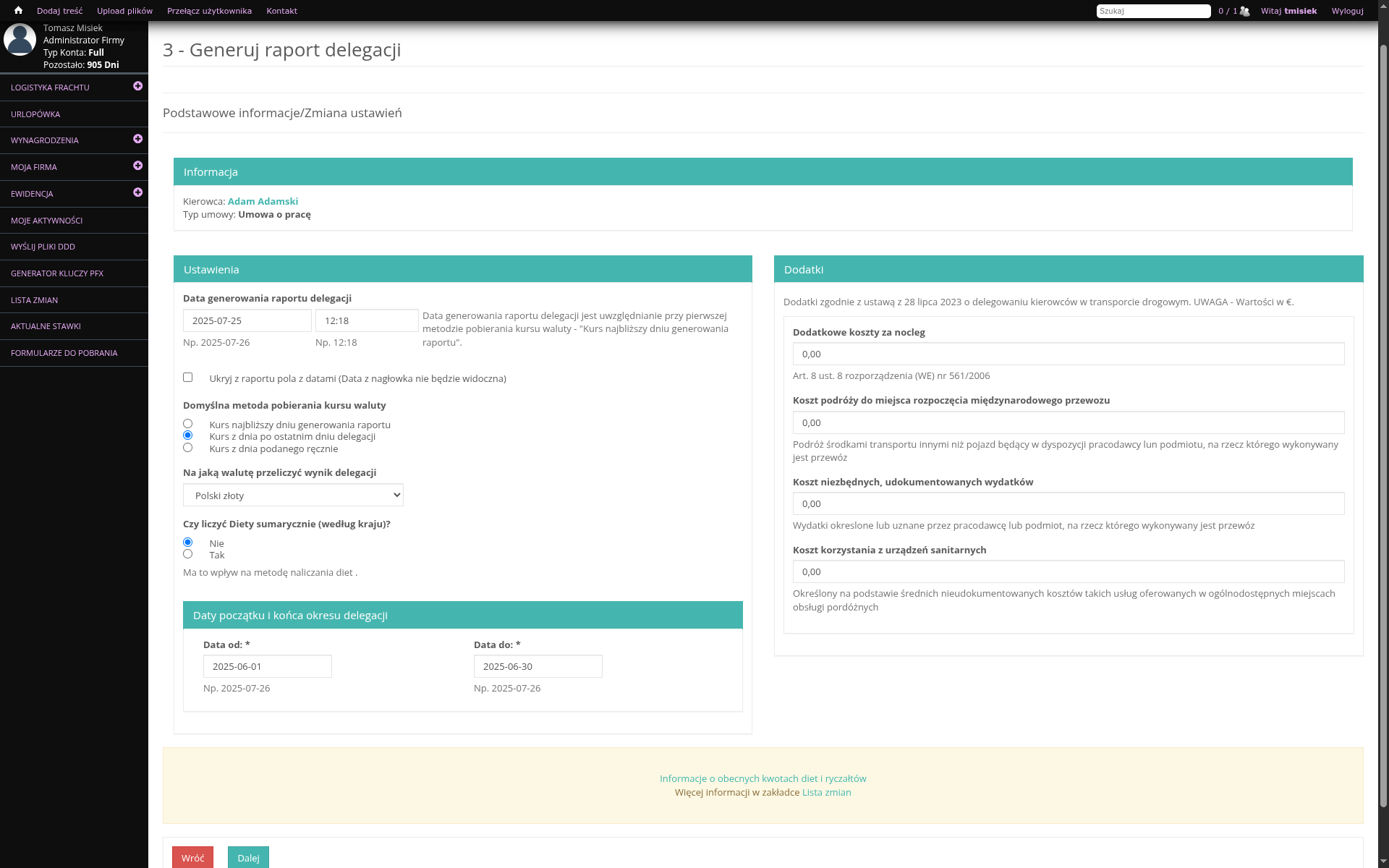Open 'Lista zmian' link in notice
The image size is (1389, 868).
tap(826, 792)
